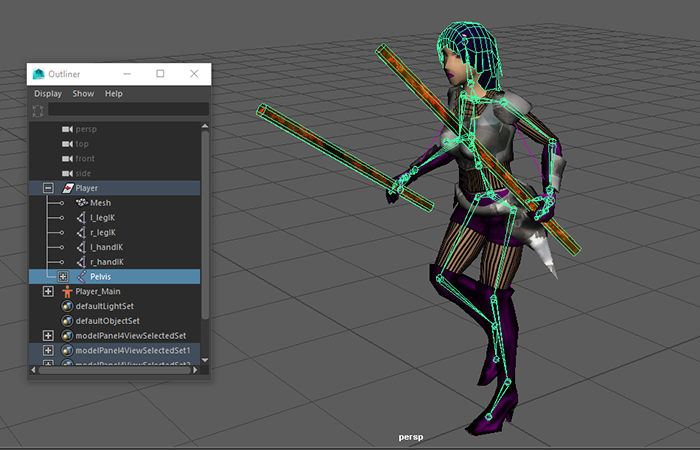The image size is (700, 450).
Task: Click the top camera icon
Action: click(67, 144)
